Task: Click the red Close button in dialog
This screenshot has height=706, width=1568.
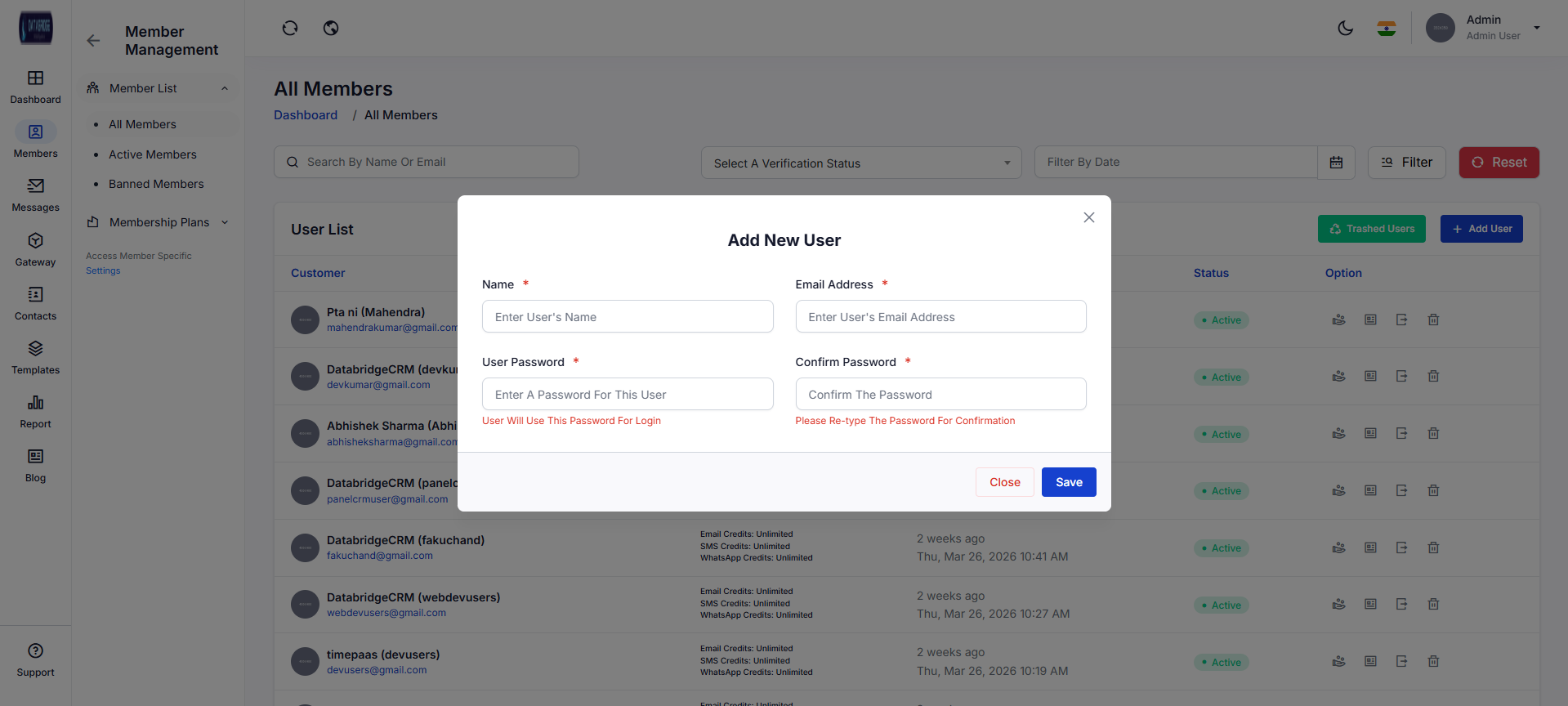Action: click(1004, 482)
